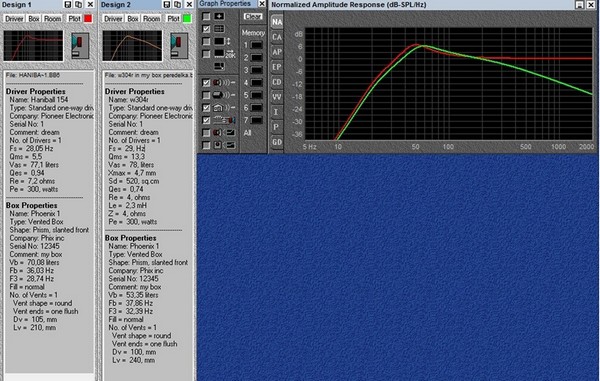Click the All memory option
Image resolution: width=600 pixels, height=381 pixels.
coord(248,133)
